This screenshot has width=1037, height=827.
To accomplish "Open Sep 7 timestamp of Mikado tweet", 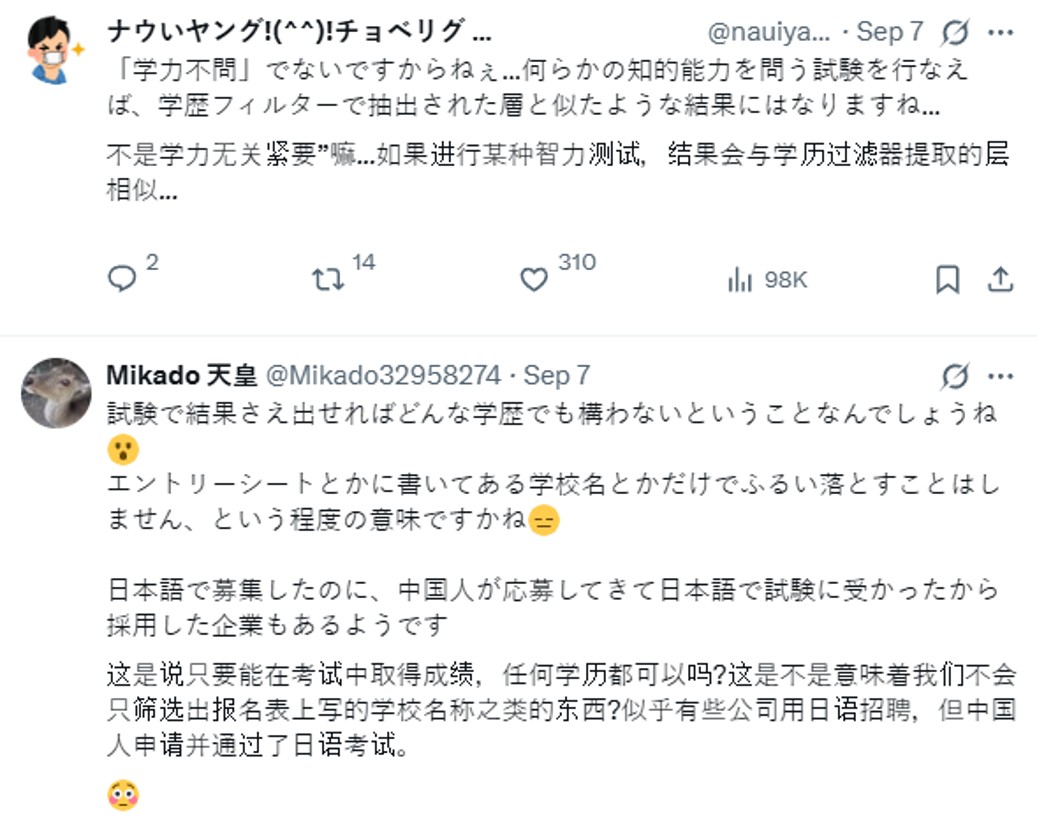I will (557, 376).
